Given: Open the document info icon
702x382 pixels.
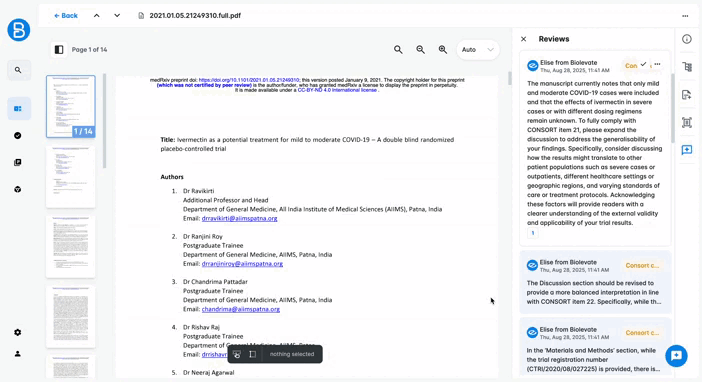Looking at the screenshot, I should [x=687, y=39].
